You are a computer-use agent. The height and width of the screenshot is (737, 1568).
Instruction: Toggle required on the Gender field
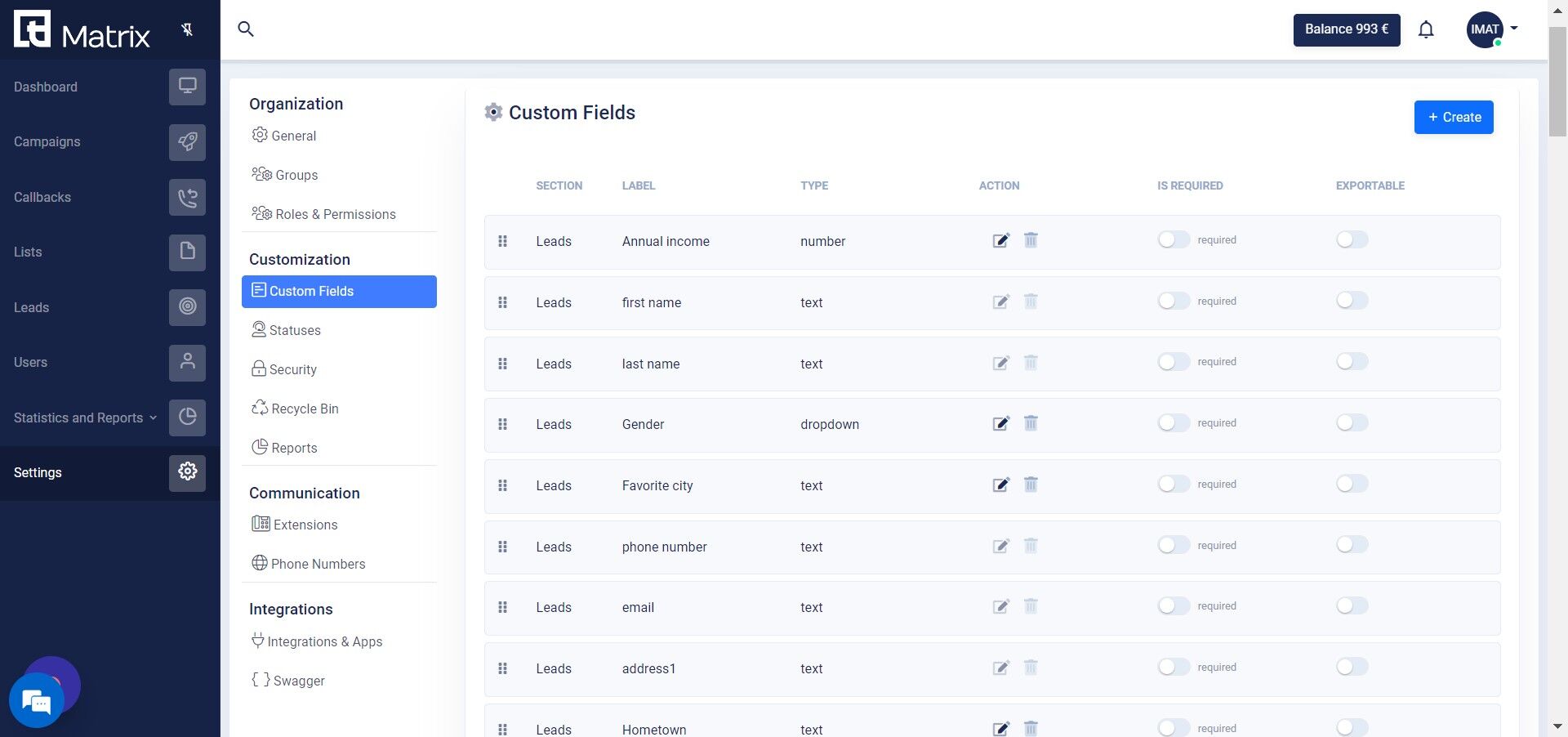click(1174, 422)
